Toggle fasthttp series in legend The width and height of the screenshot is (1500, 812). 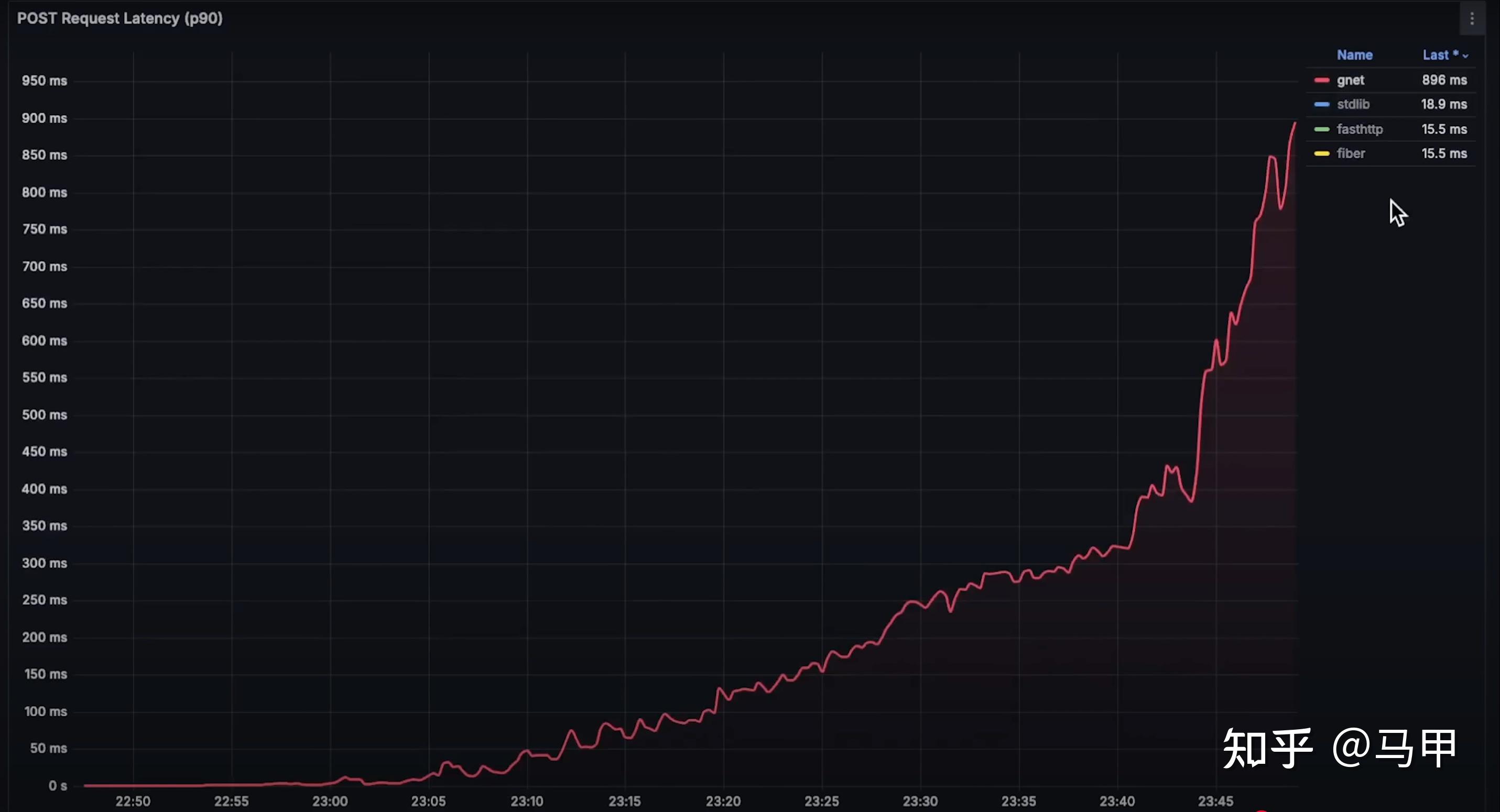coord(1359,129)
